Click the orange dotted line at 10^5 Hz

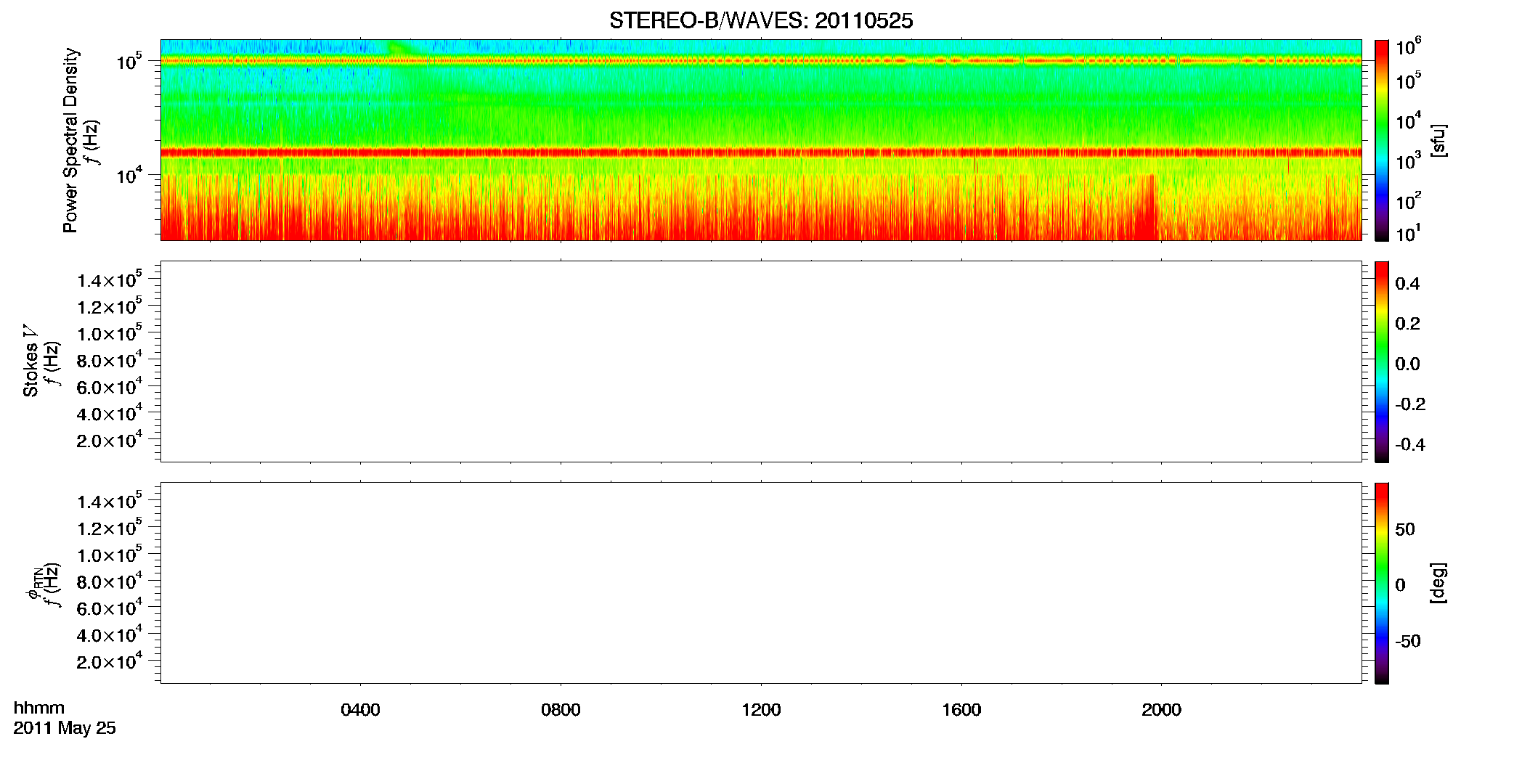(x=761, y=61)
